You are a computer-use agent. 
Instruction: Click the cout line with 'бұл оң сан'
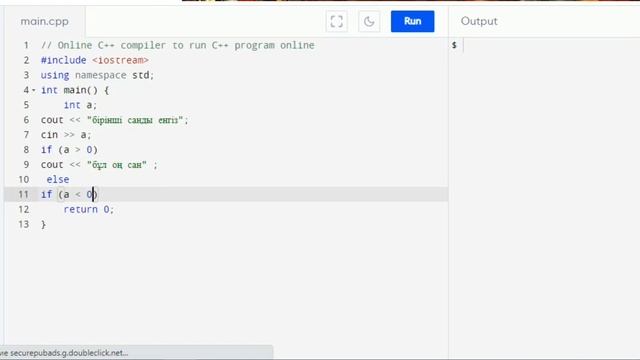coord(99,165)
